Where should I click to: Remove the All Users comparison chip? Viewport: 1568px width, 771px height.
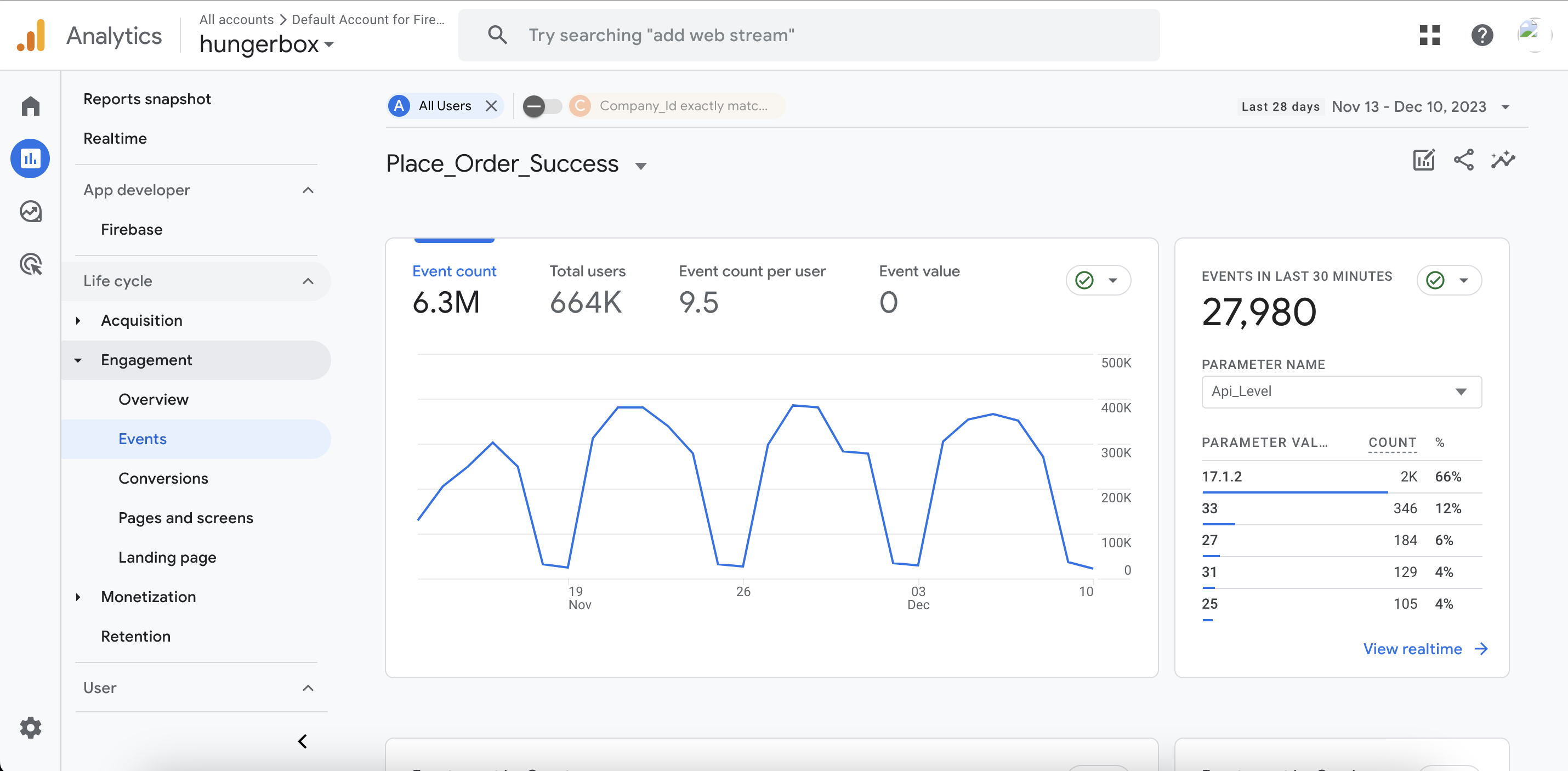click(x=491, y=106)
